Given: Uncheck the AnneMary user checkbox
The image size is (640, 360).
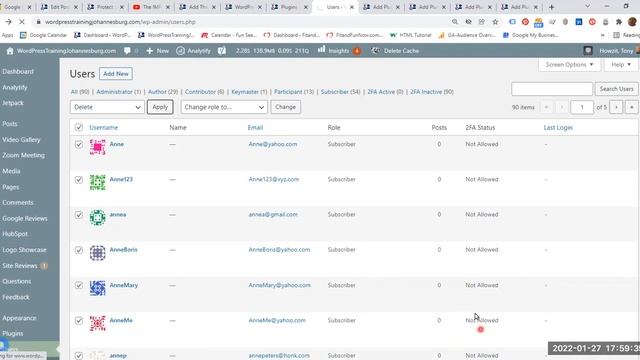Looking at the screenshot, I should point(79,285).
